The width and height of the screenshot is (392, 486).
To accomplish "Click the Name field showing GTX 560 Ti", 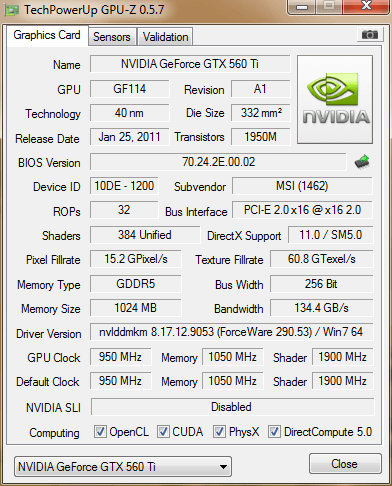I will click(x=190, y=64).
